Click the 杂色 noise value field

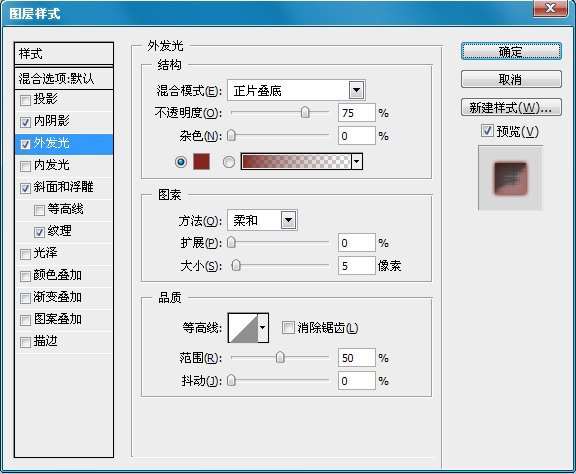pyautogui.click(x=357, y=136)
